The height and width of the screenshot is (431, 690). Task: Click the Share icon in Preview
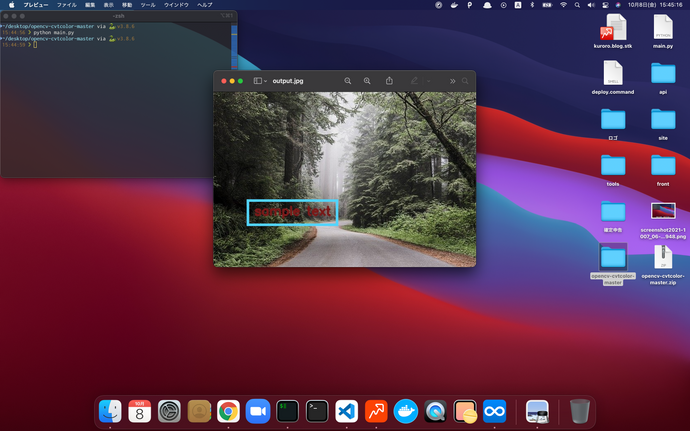(389, 81)
